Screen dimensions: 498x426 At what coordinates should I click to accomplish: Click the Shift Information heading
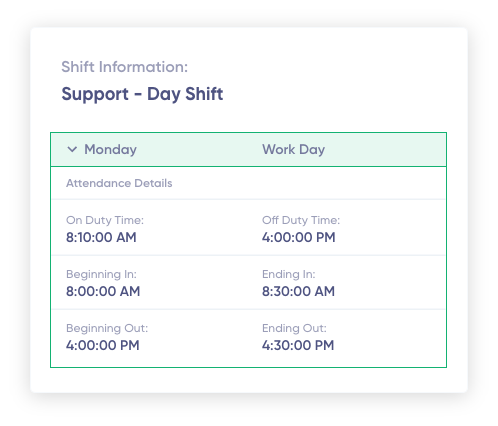point(124,67)
